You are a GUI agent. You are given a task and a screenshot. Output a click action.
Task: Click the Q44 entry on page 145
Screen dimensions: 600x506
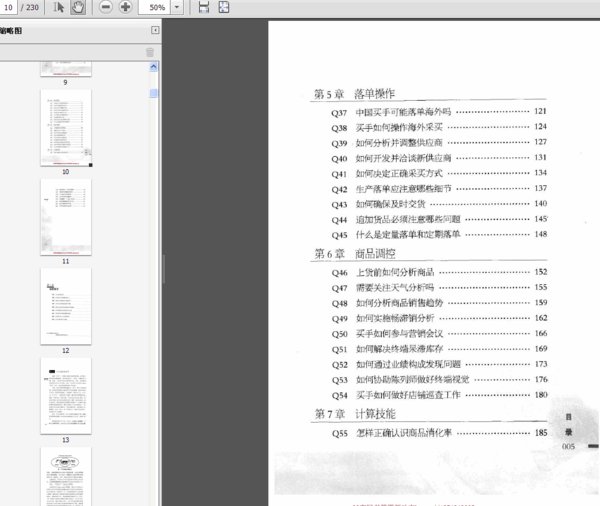click(439, 219)
